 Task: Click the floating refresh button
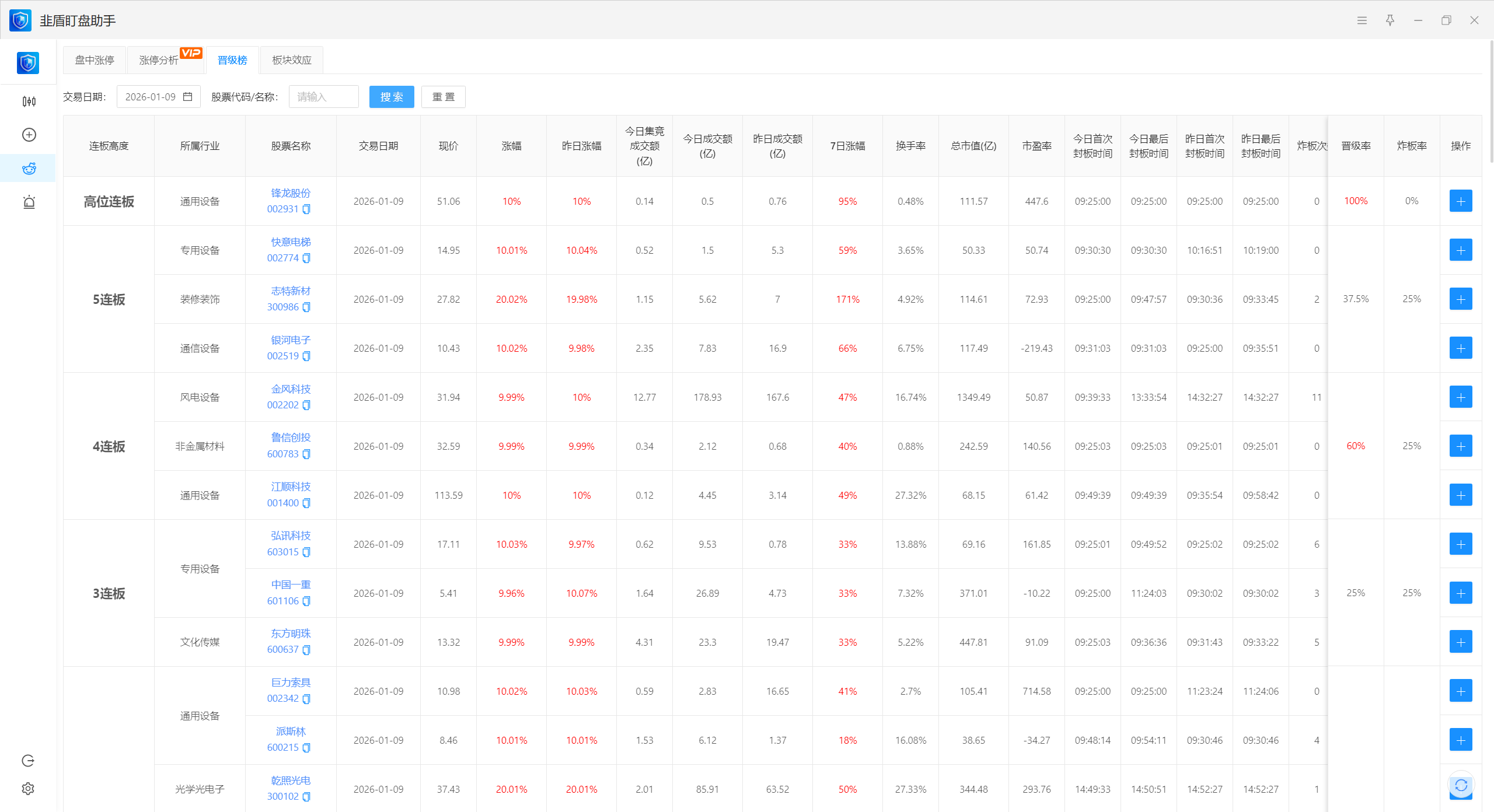click(1461, 785)
